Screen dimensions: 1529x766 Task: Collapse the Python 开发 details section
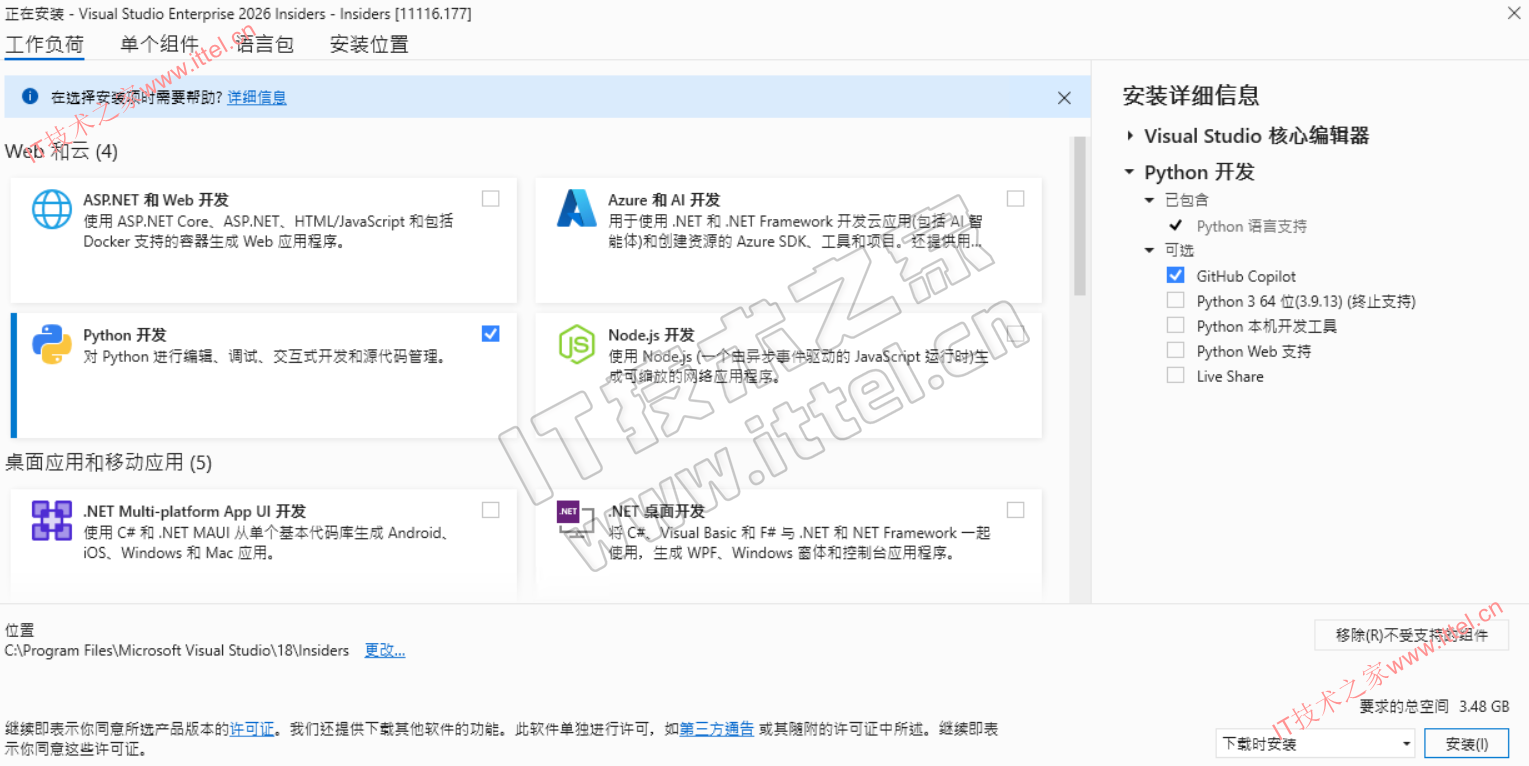[x=1130, y=172]
